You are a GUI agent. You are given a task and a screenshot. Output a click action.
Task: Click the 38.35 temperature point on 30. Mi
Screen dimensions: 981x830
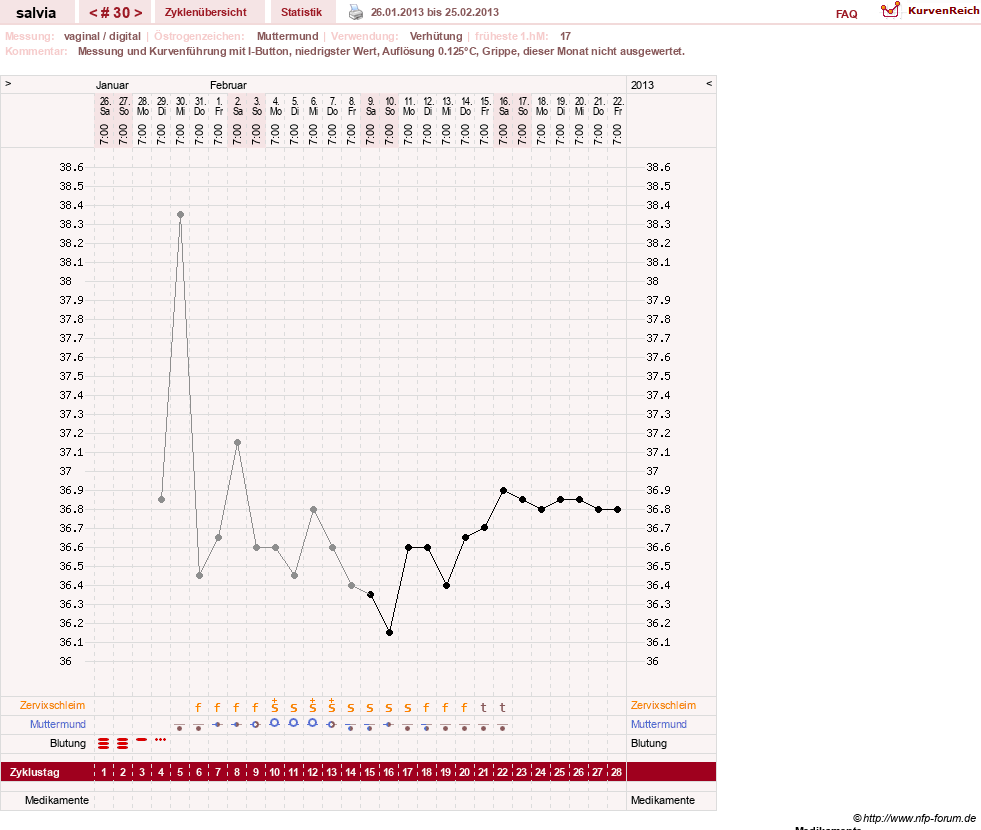[180, 215]
